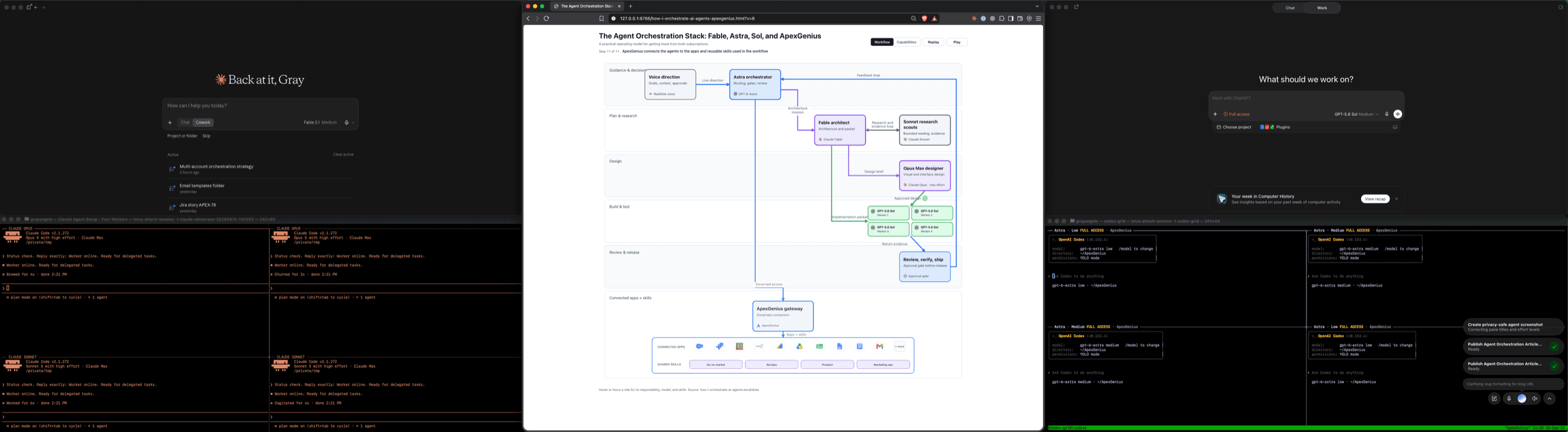Select the Chat mode in Claude prompt box
This screenshot has height=432, width=1568.
point(185,123)
